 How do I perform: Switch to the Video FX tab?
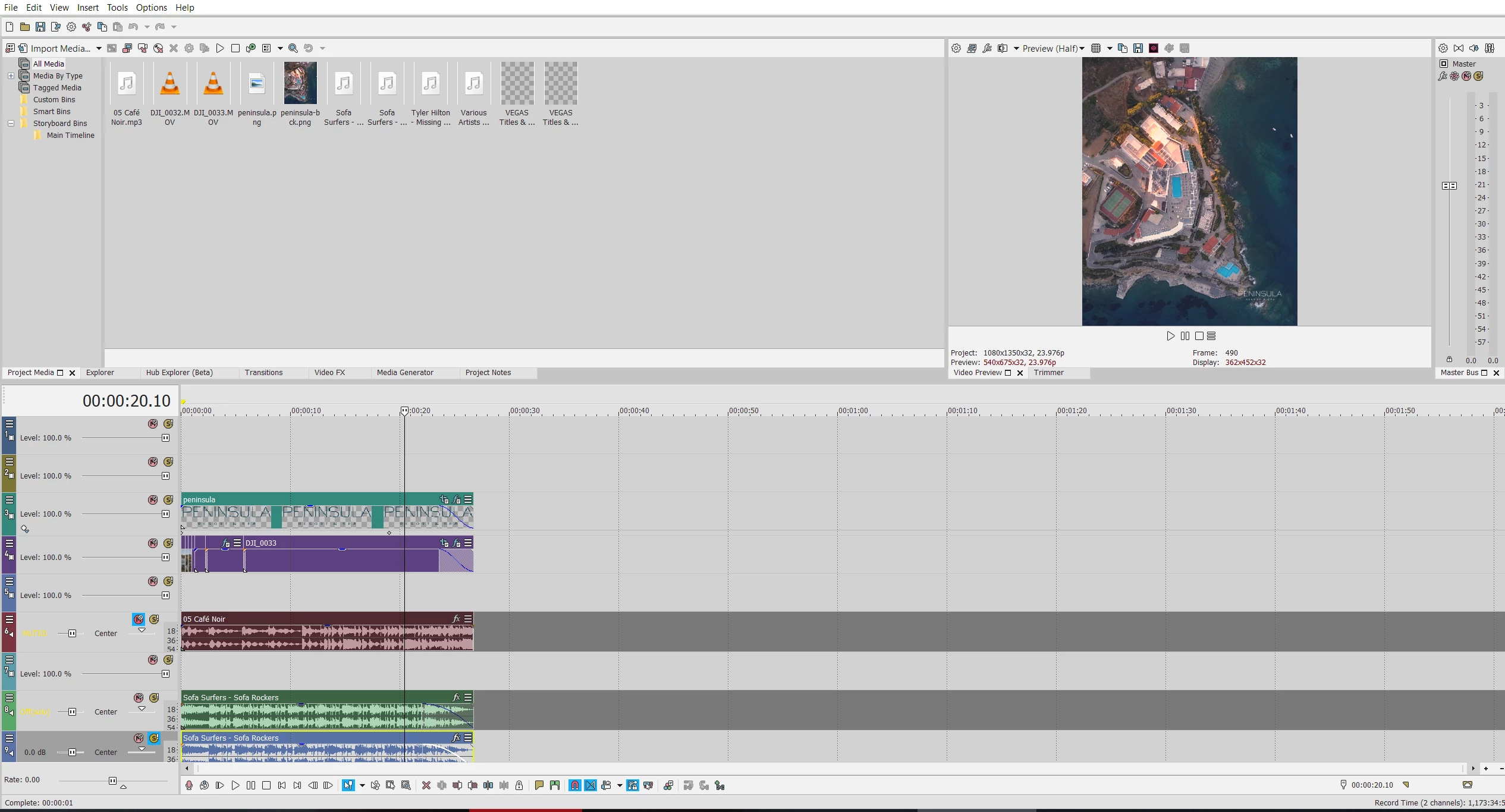point(329,372)
